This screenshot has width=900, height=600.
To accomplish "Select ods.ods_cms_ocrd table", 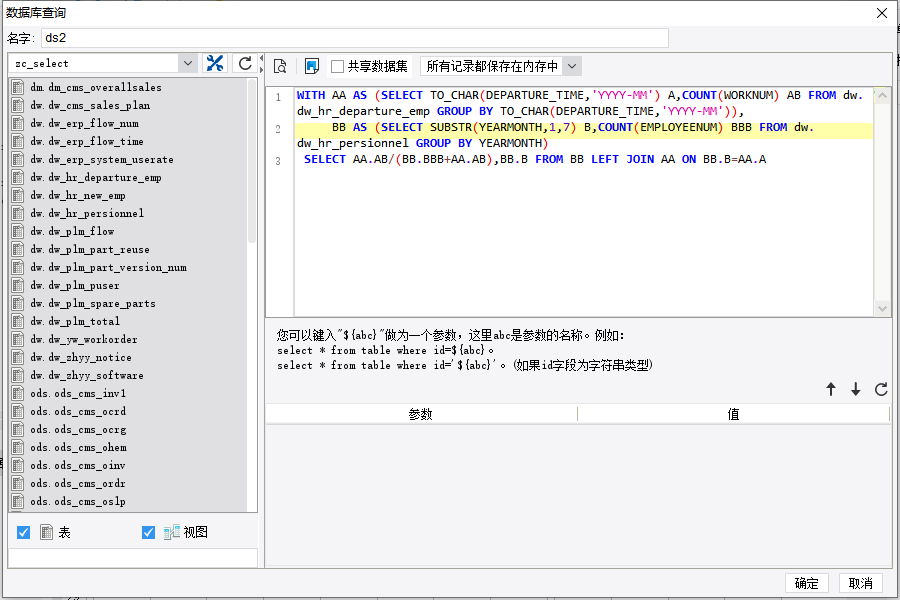I will 78,412.
